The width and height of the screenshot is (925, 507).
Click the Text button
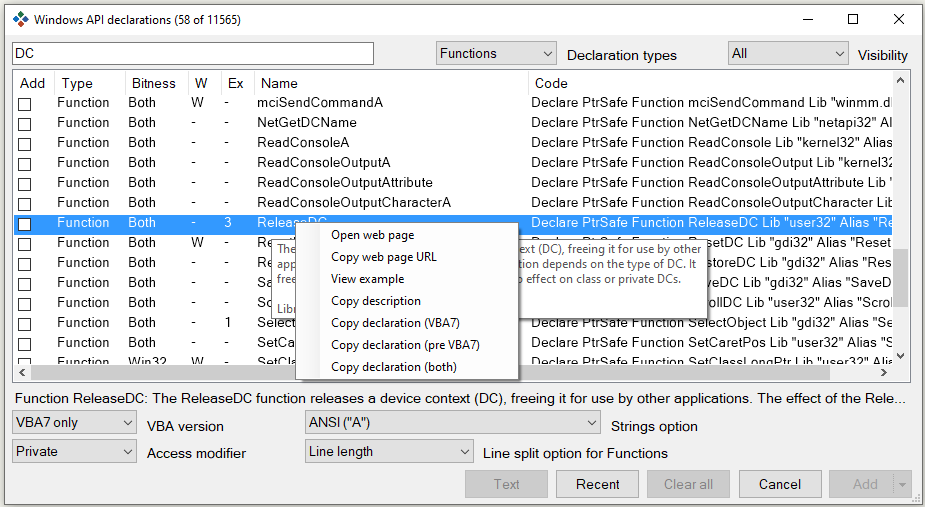point(506,485)
